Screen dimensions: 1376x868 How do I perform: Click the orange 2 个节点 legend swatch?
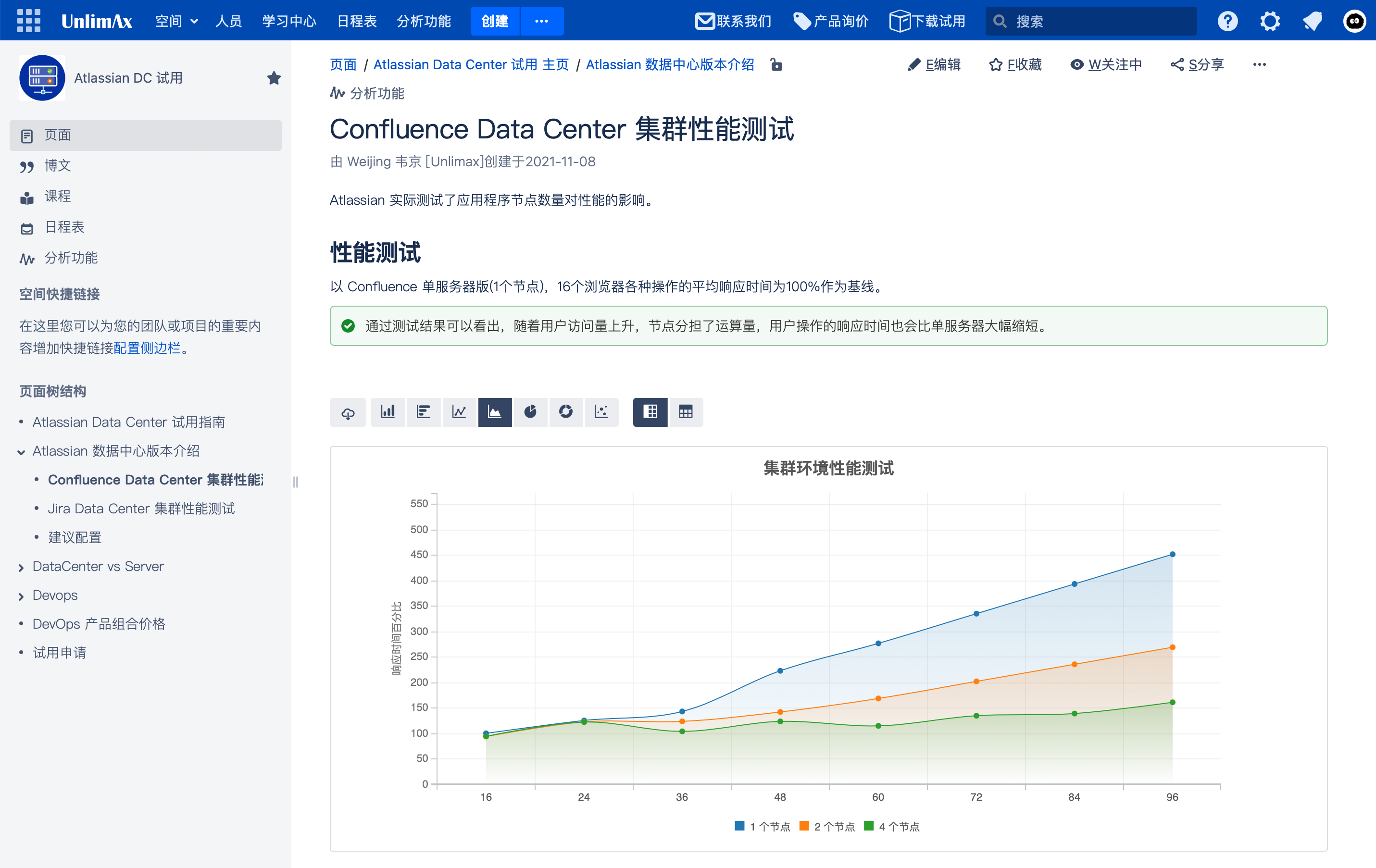[804, 826]
